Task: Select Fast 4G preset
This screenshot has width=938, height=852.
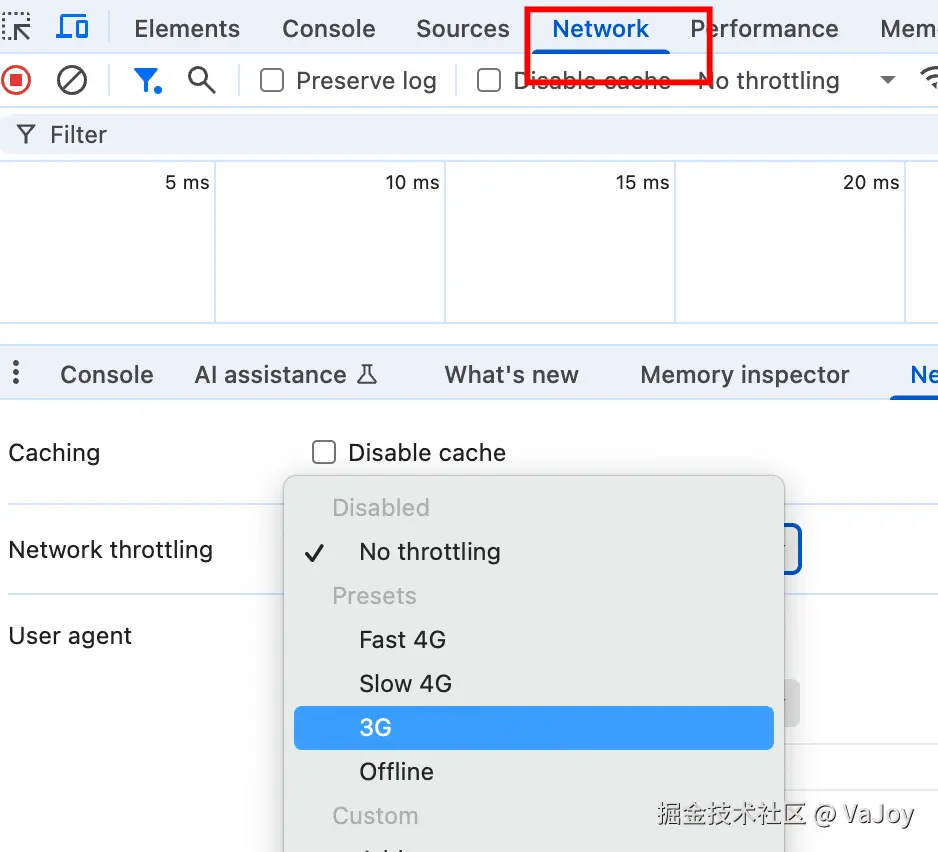Action: pyautogui.click(x=402, y=640)
